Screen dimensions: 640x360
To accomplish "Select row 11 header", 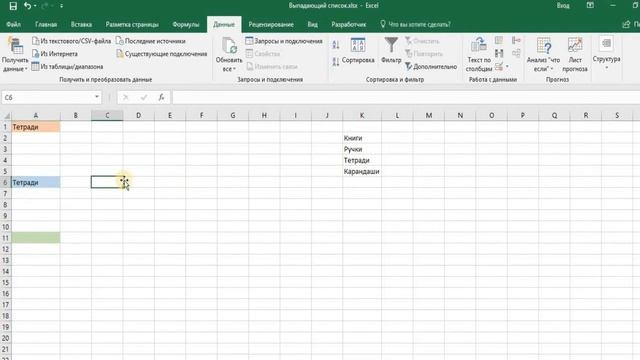I will 6,238.
